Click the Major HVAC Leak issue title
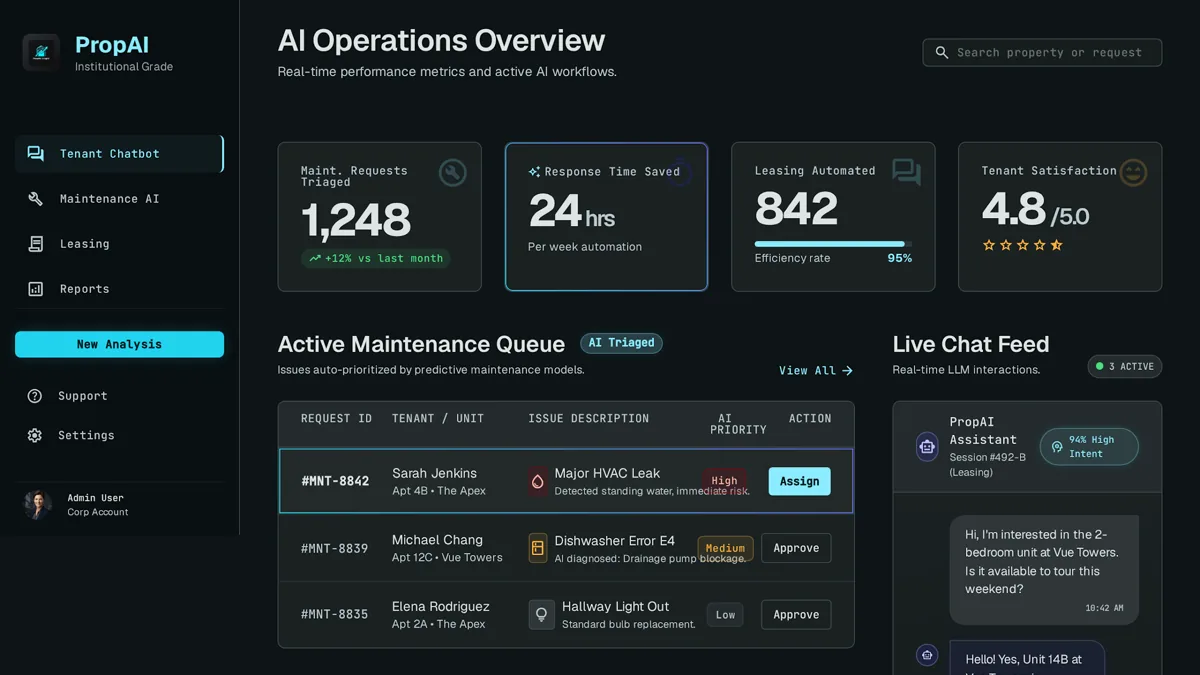The image size is (1200, 675). 607,473
